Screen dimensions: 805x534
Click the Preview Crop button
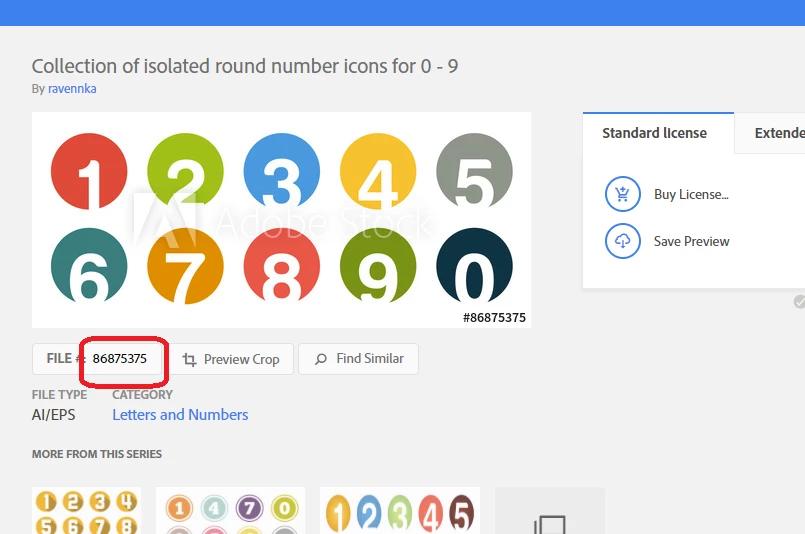232,359
